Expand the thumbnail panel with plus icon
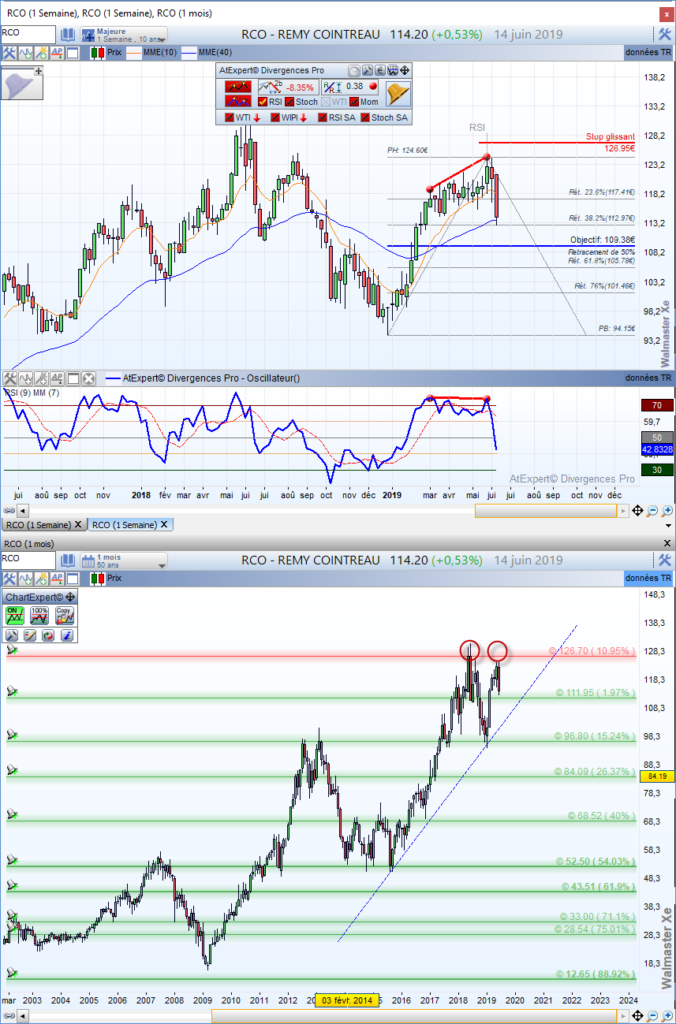Viewport: 676px width, 1024px height. click(x=39, y=71)
